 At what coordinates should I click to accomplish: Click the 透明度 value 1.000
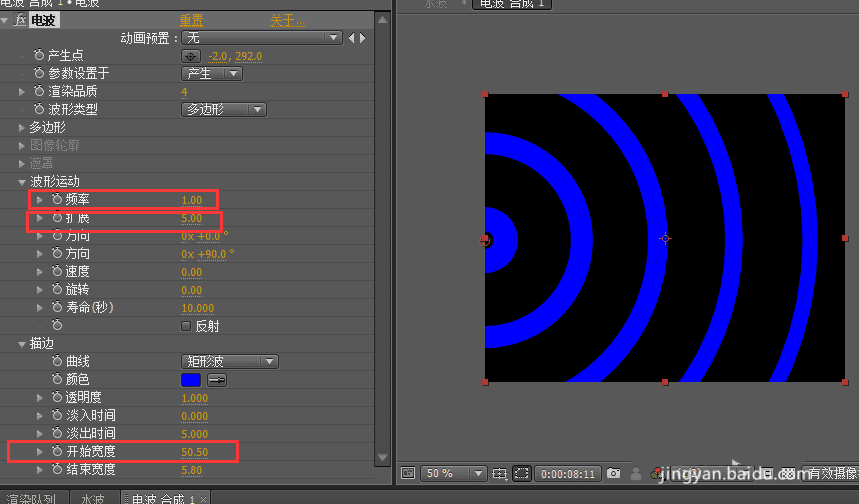point(194,398)
